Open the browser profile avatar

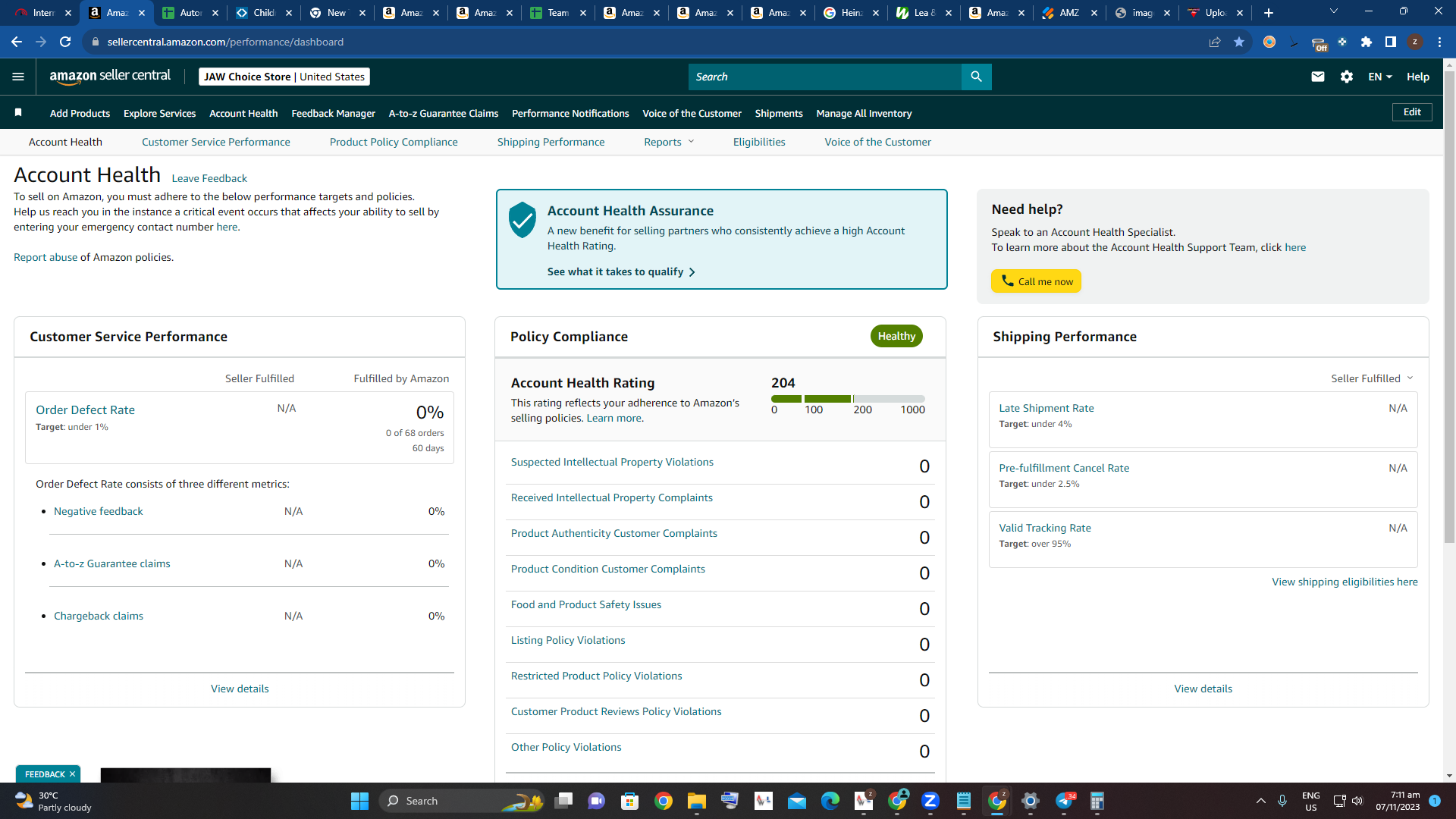click(x=1415, y=42)
